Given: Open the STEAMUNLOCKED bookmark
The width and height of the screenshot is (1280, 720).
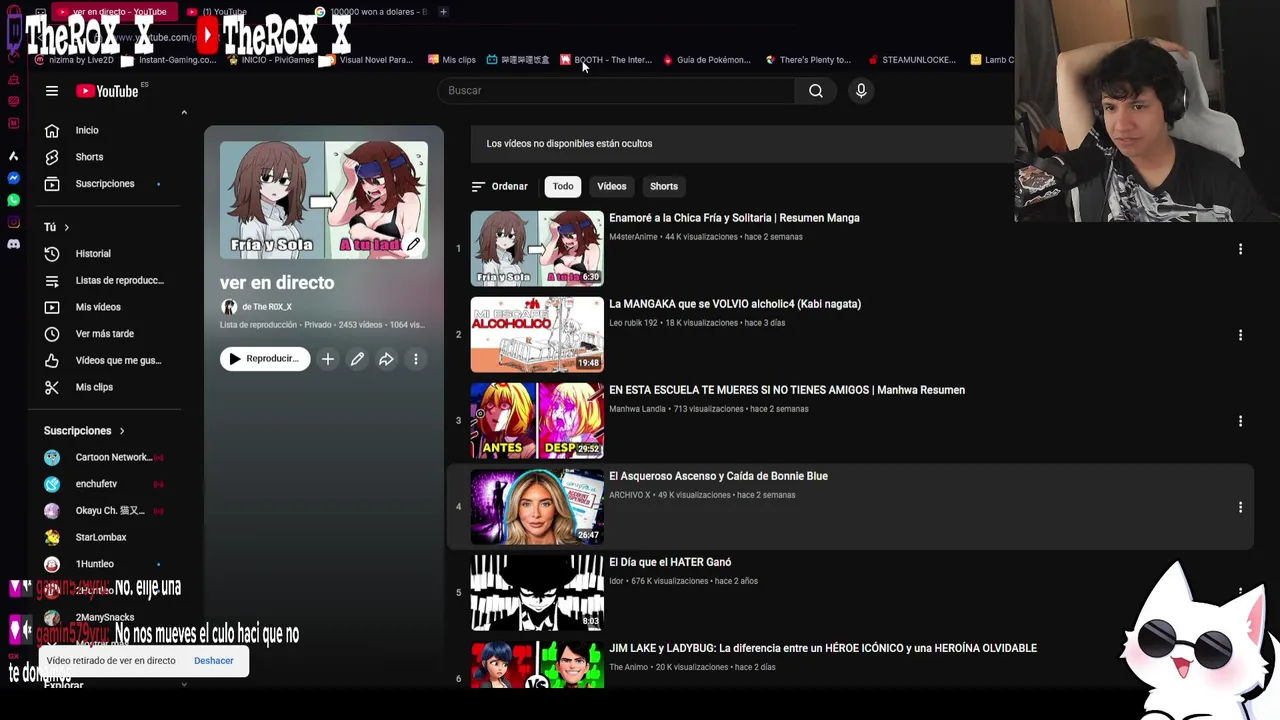Looking at the screenshot, I should pyautogui.click(x=912, y=60).
